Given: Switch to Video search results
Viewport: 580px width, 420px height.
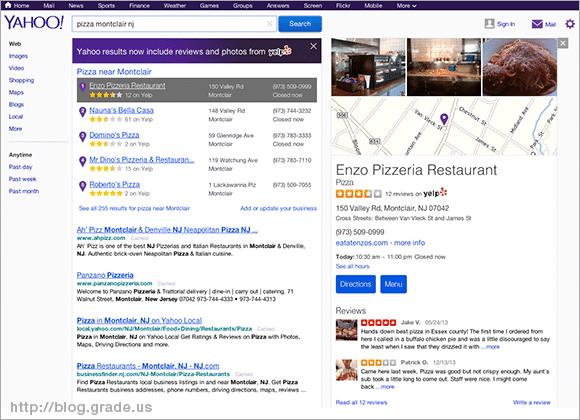Looking at the screenshot, I should click(16, 68).
